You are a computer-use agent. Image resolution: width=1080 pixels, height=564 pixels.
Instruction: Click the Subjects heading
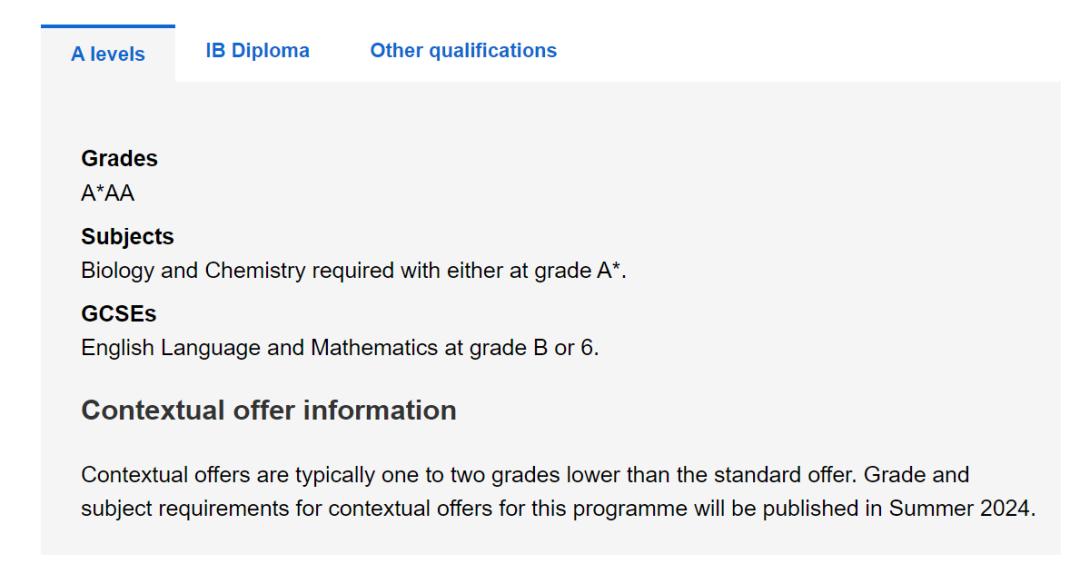tap(127, 236)
